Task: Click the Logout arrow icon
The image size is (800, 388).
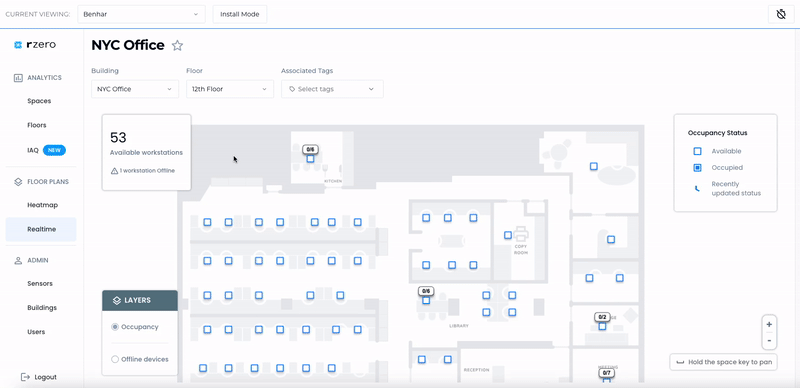Action: [x=25, y=377]
